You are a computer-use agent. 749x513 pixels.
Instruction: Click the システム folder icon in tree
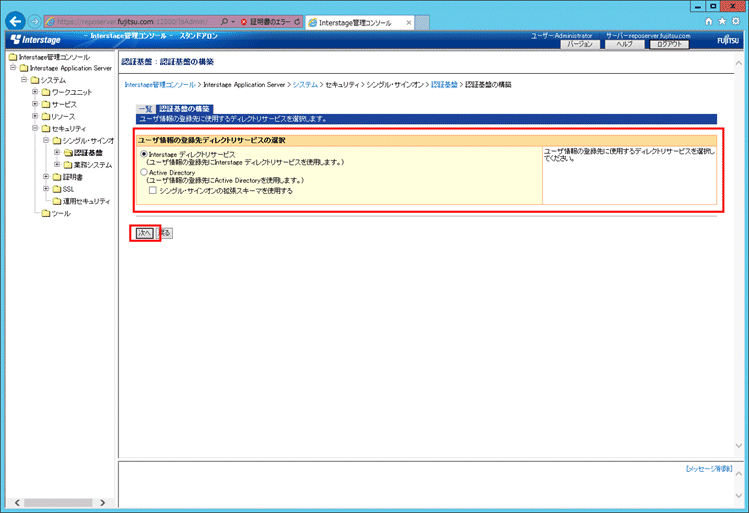[35, 80]
